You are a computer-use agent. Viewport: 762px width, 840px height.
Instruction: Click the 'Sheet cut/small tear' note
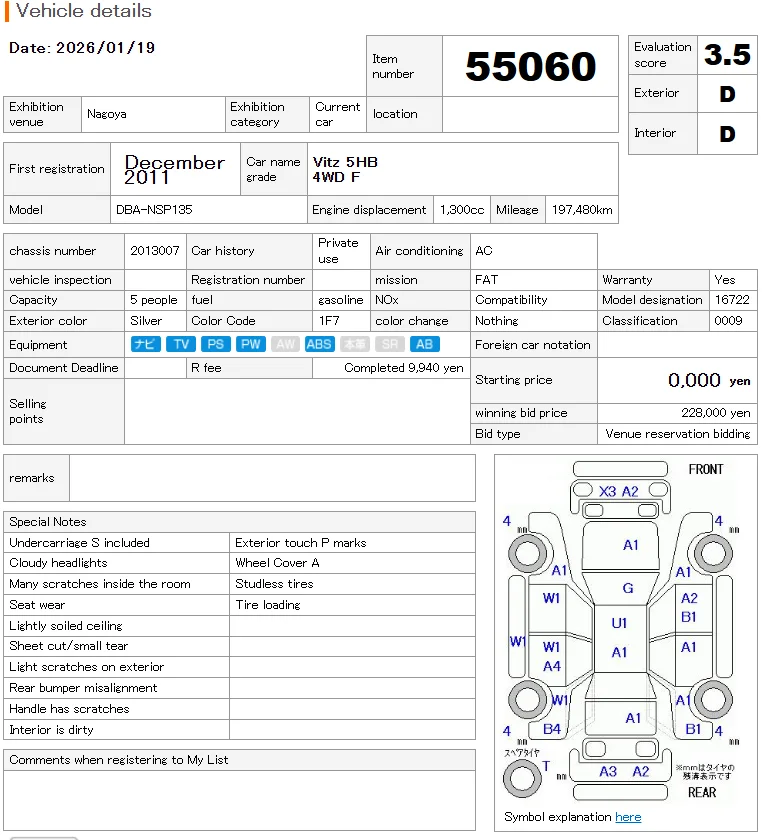69,646
